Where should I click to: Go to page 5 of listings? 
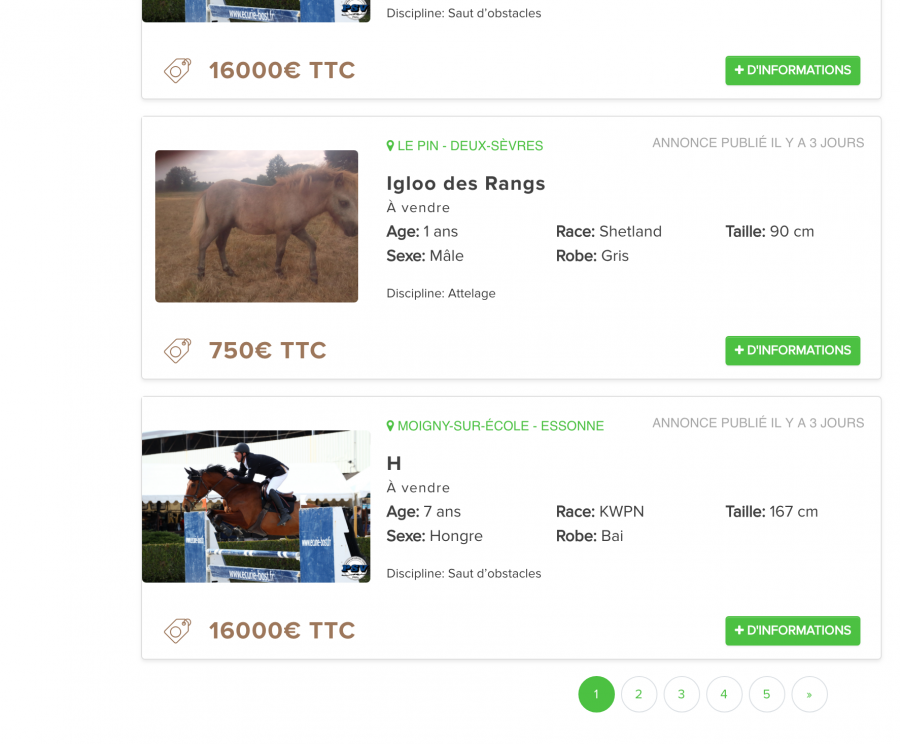[766, 695]
